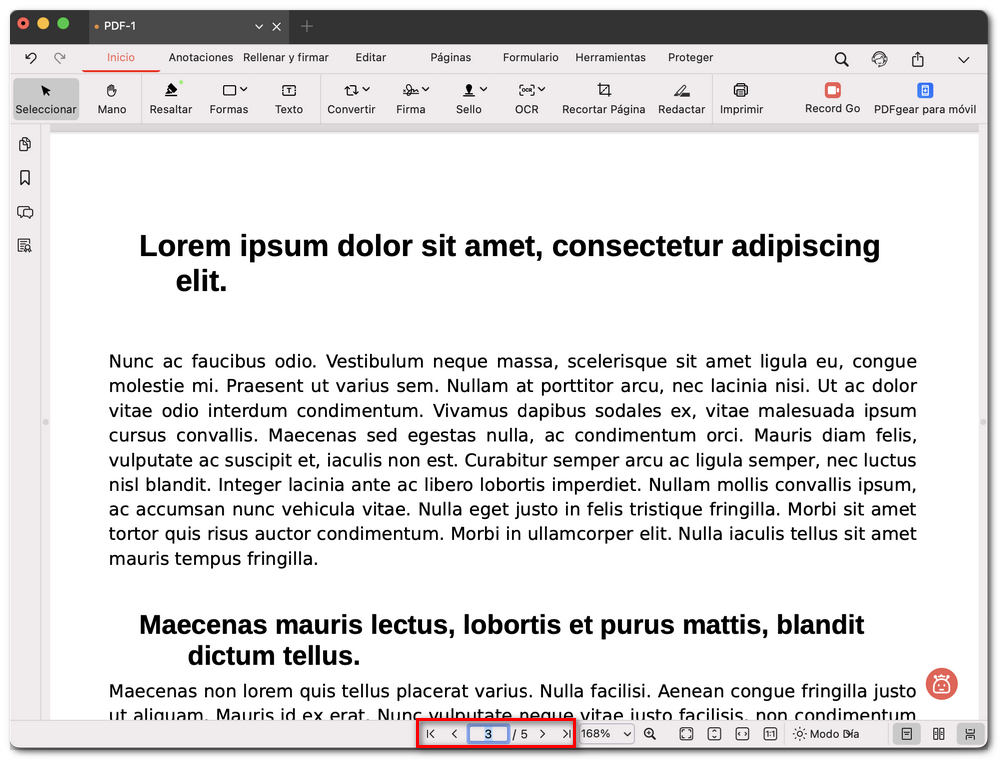Open the zoom percentage dropdown
The height and width of the screenshot is (761, 999).
[x=604, y=733]
